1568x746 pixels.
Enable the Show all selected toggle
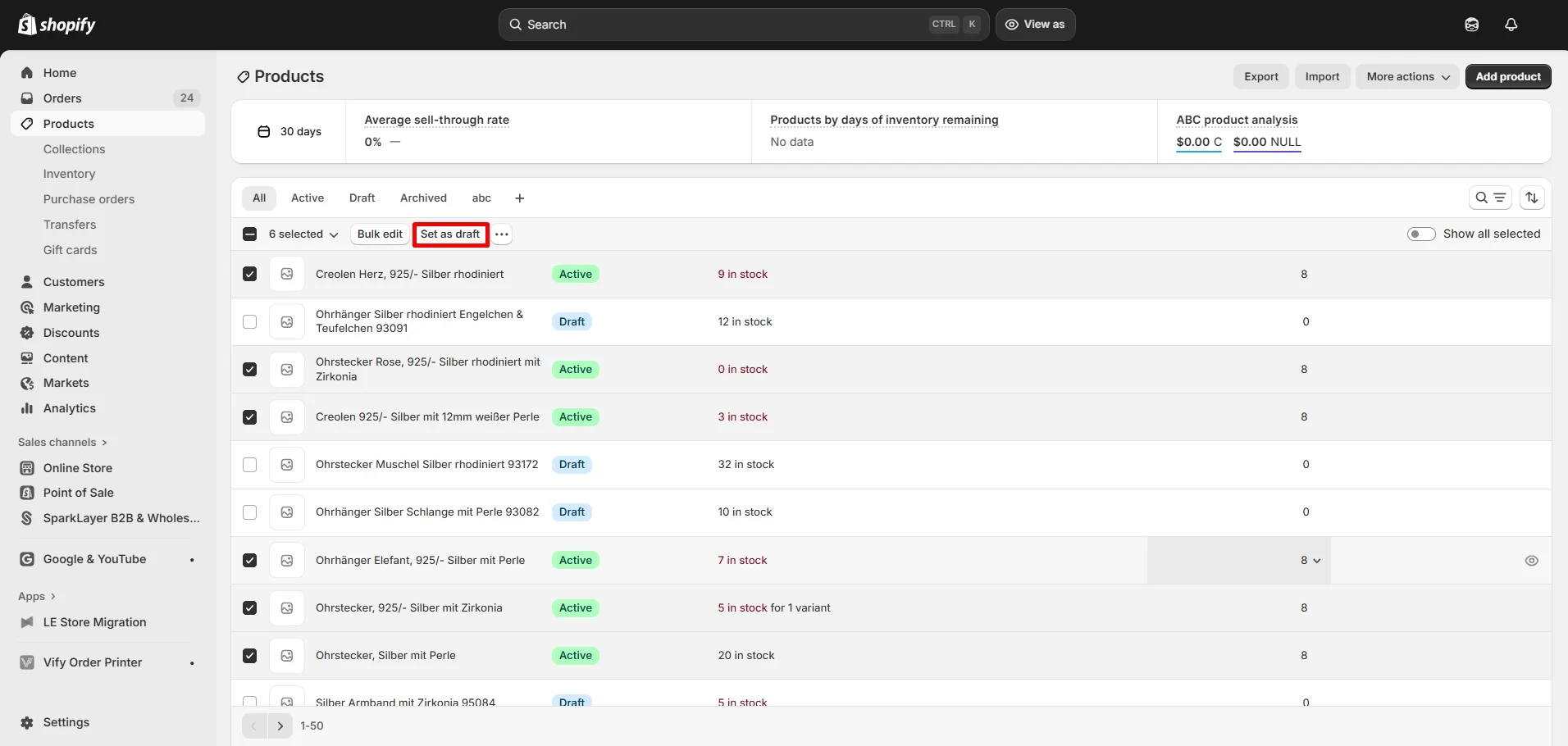1420,234
